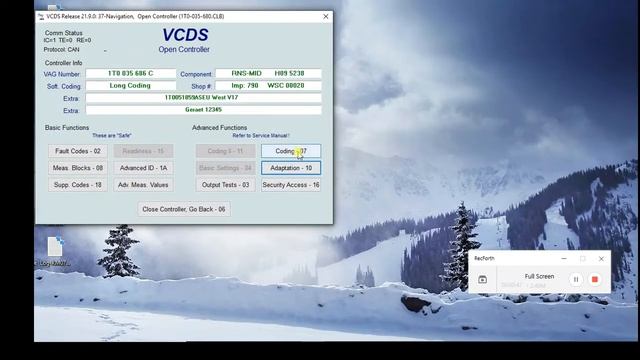This screenshot has width=640, height=360.
Task: Click the Open Controller heading
Action: click(x=184, y=49)
